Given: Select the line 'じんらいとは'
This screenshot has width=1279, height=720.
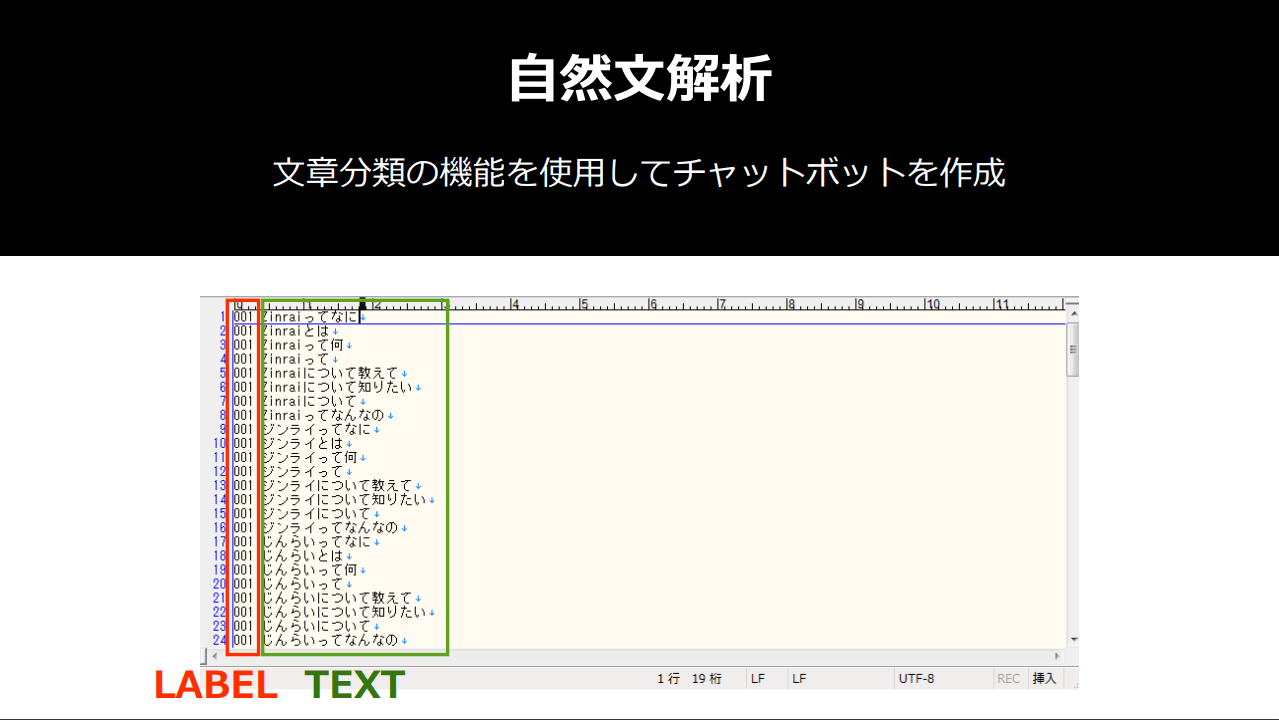Looking at the screenshot, I should 302,555.
